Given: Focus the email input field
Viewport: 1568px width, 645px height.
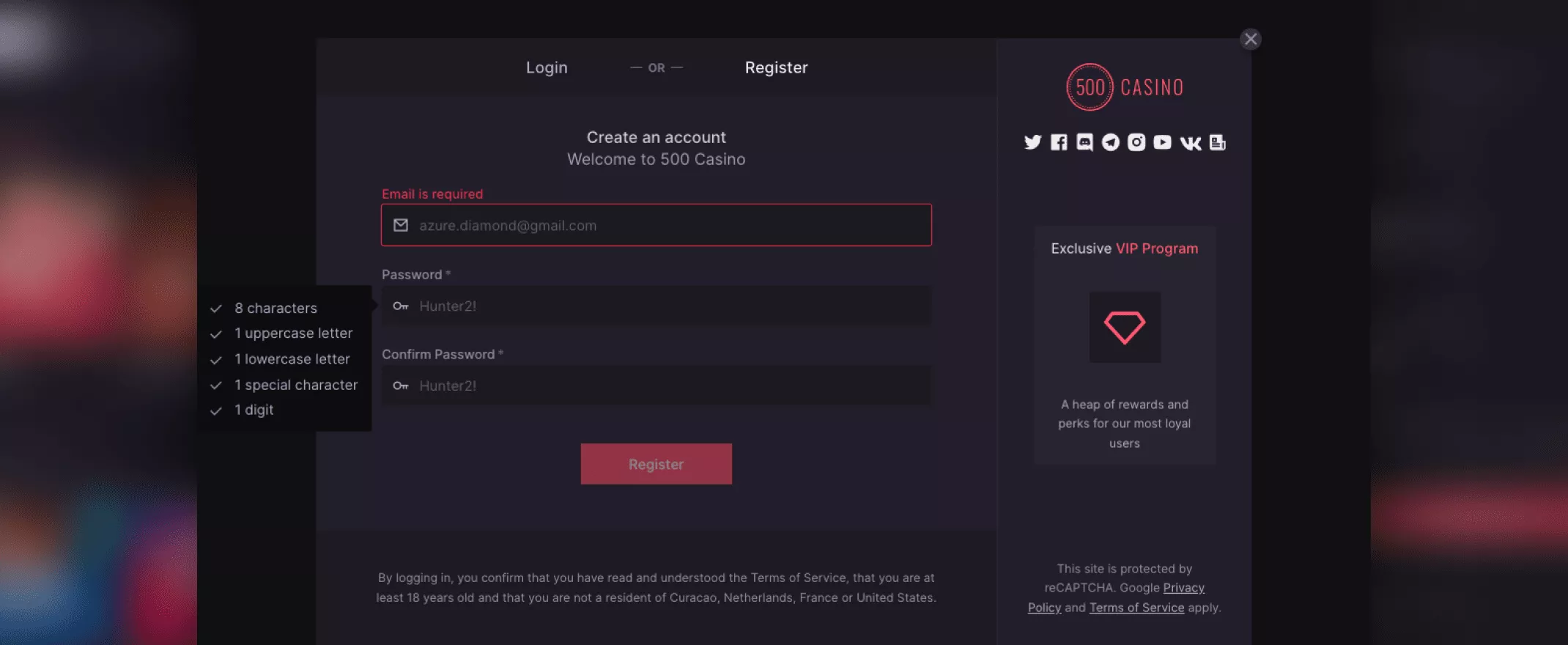Looking at the screenshot, I should (x=657, y=225).
